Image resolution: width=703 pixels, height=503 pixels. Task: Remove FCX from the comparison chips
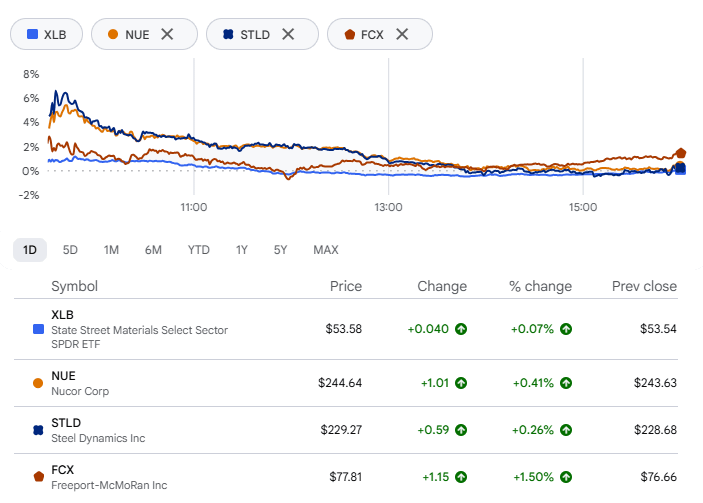pyautogui.click(x=402, y=34)
